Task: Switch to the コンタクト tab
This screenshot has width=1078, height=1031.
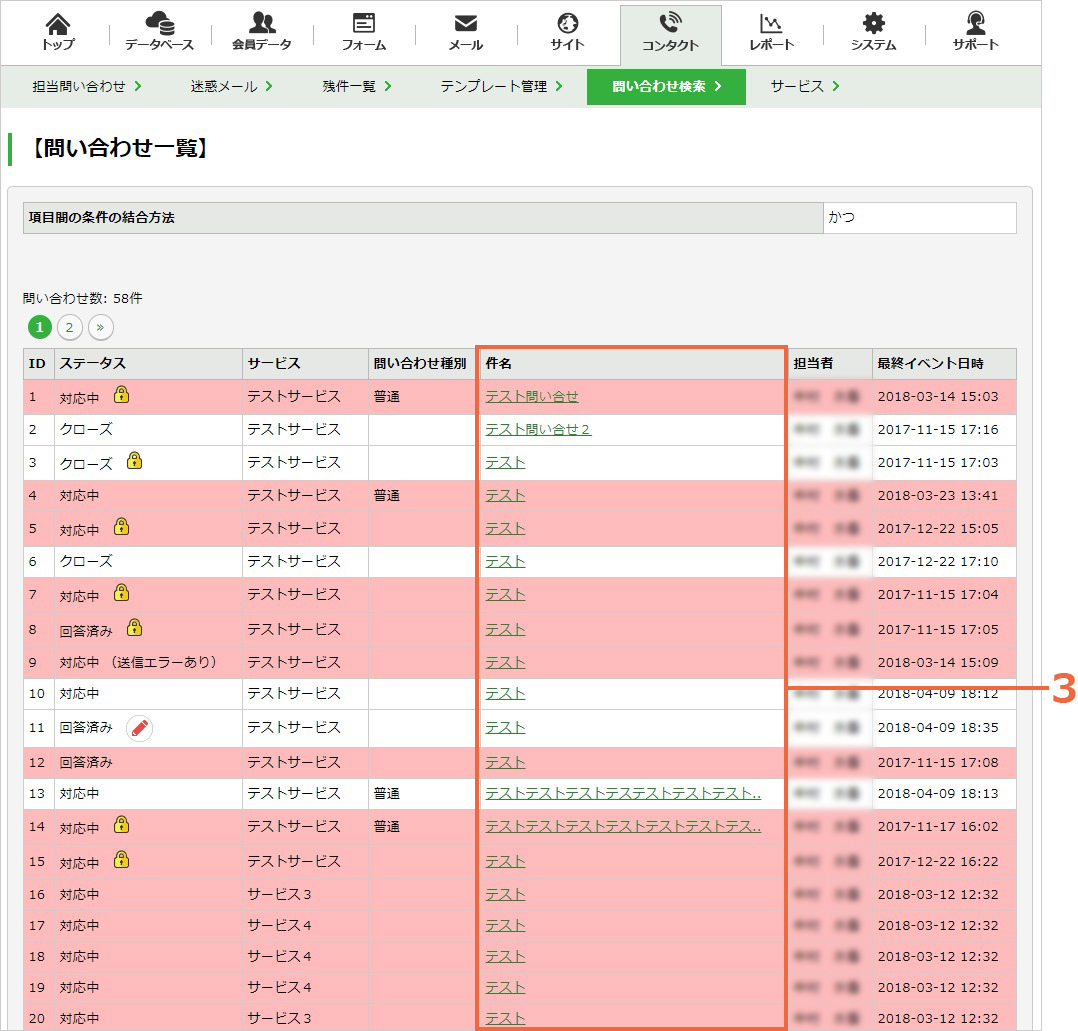Action: pyautogui.click(x=670, y=34)
